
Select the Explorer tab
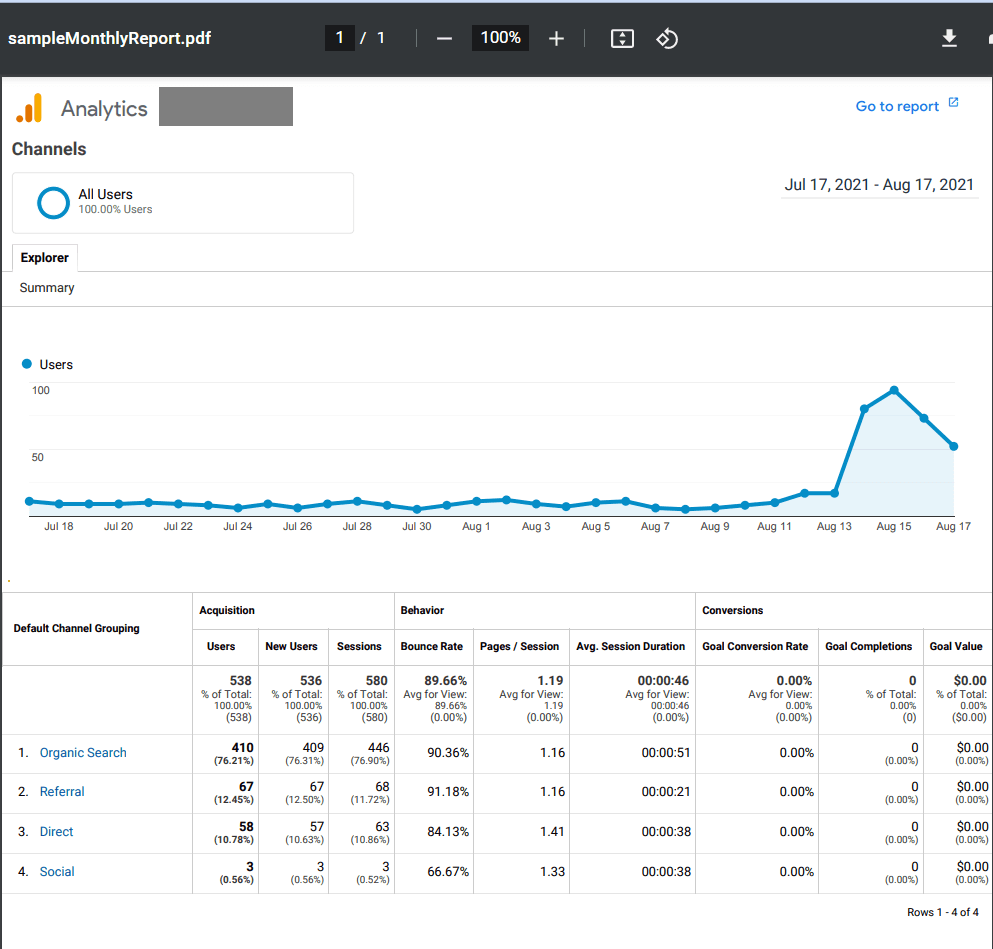[45, 258]
